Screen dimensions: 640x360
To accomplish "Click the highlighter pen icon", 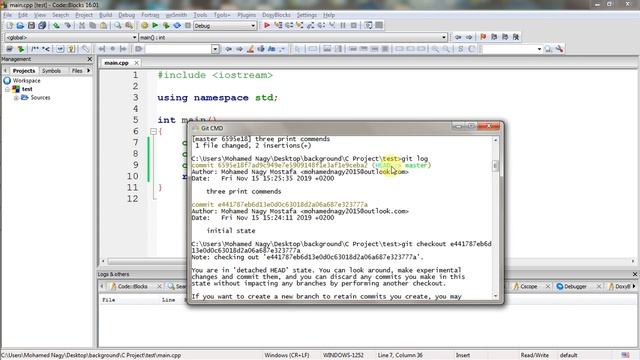I will (x=250, y=49).
